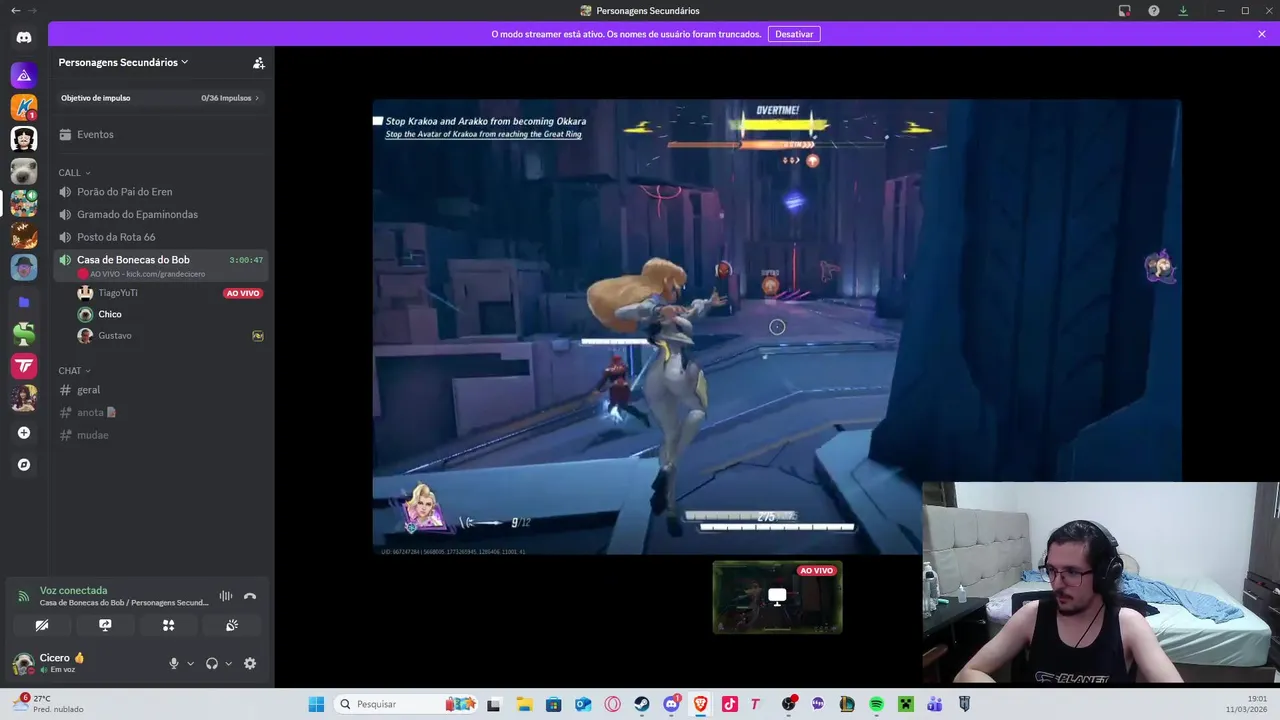Click the Voz conectada status text
The width and height of the screenshot is (1280, 720).
[x=73, y=591]
